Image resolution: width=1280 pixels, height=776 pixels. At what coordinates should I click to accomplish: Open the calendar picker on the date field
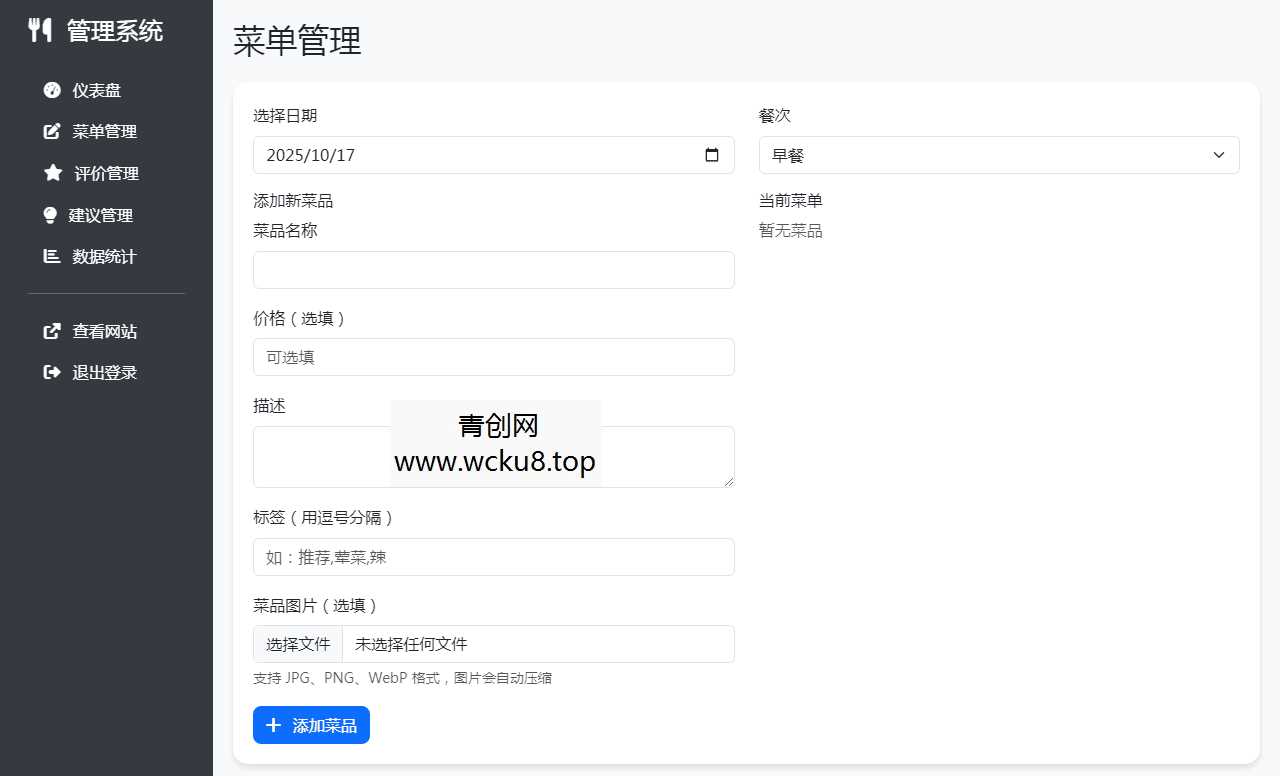coord(711,155)
